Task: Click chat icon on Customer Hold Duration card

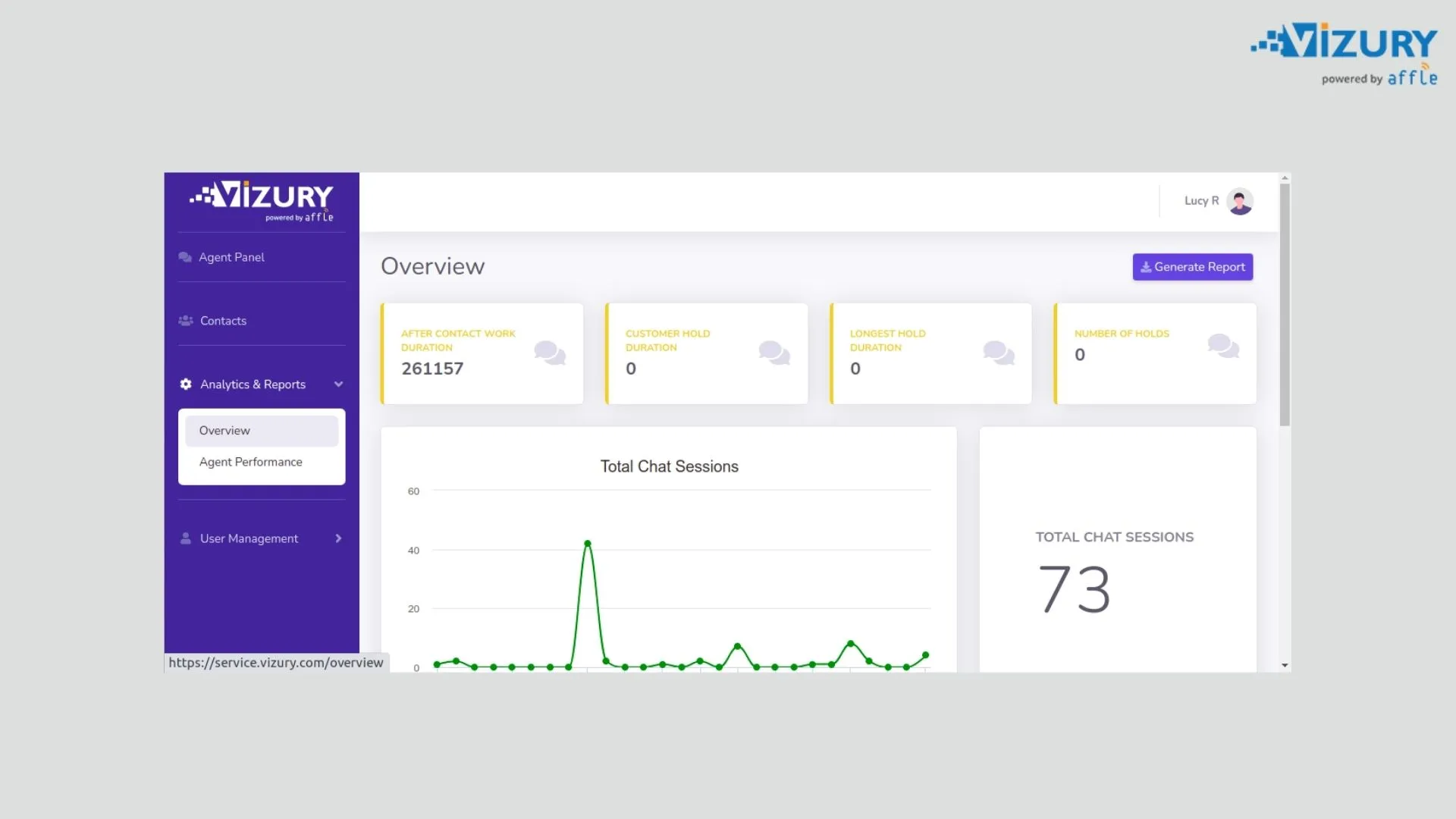Action: pos(774,353)
